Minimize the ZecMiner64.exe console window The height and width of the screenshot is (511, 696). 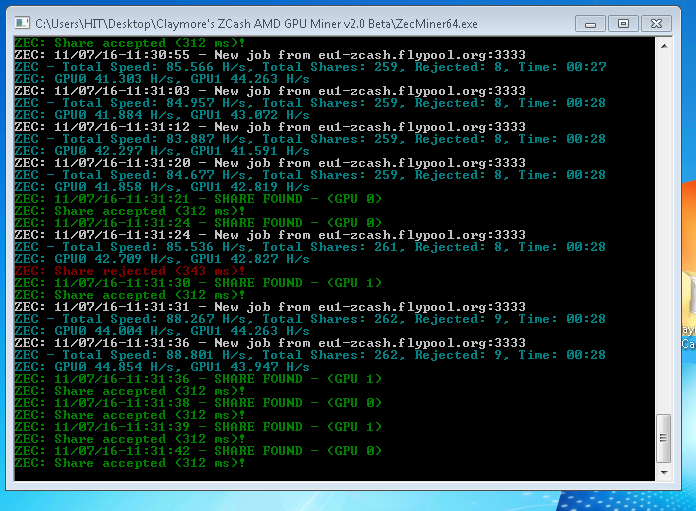tap(590, 24)
